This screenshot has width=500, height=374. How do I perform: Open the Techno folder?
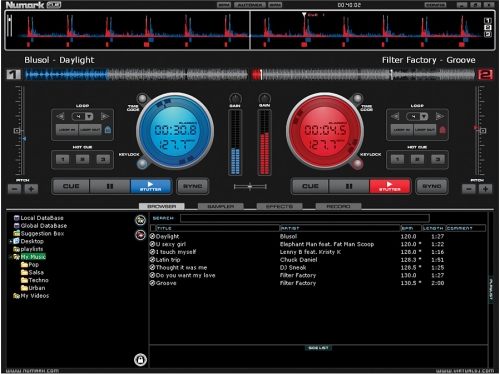click(x=38, y=280)
